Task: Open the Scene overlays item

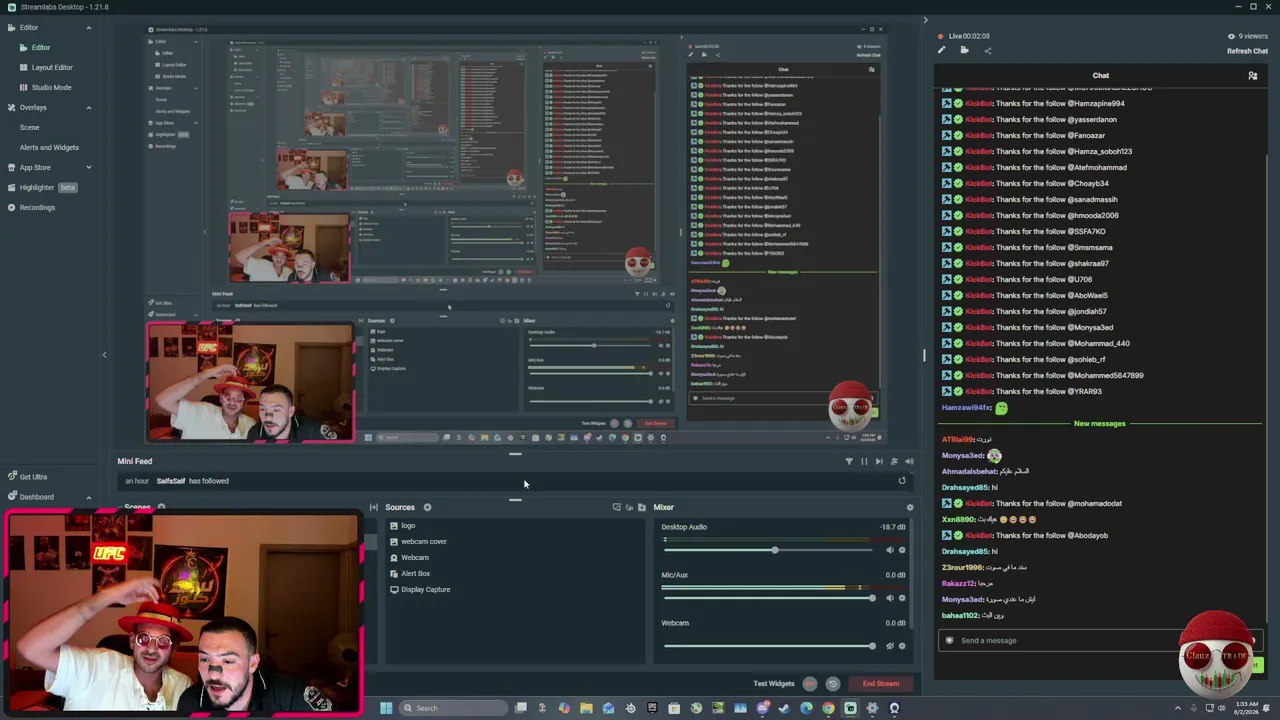Action: pos(30,127)
